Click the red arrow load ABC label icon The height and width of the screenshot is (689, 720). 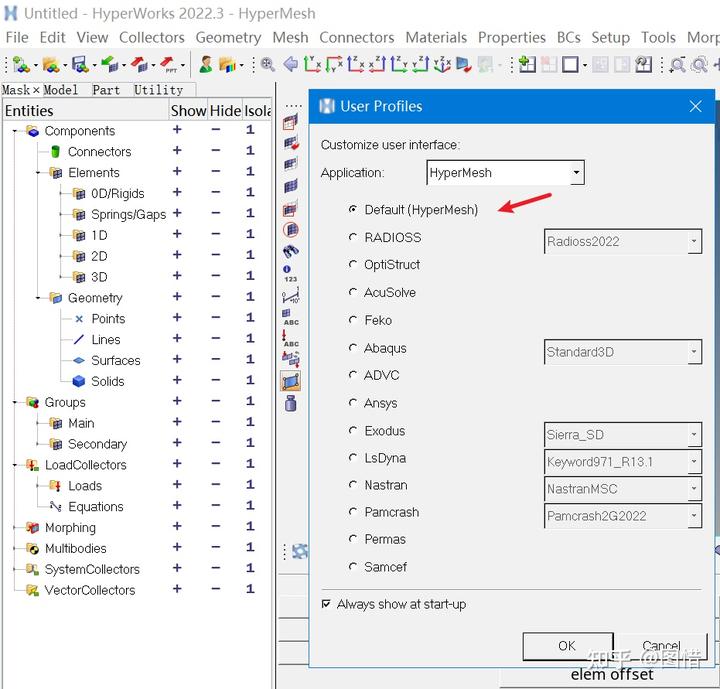click(290, 339)
